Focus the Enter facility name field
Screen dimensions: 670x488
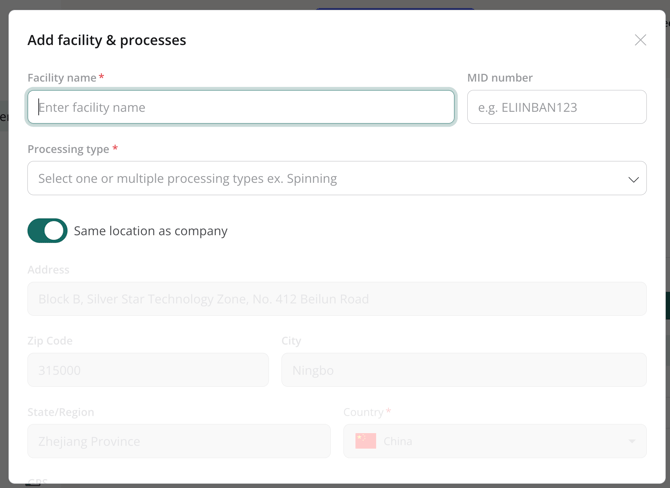tap(241, 107)
